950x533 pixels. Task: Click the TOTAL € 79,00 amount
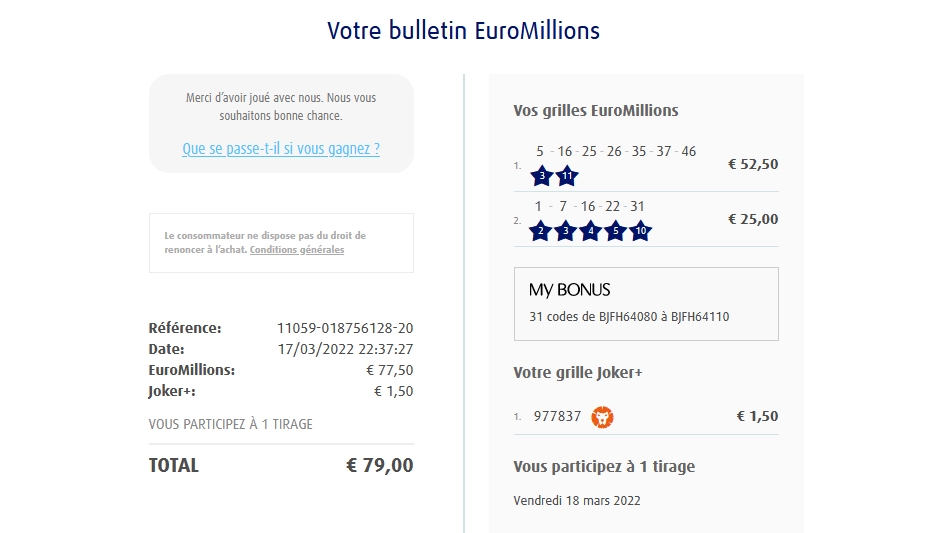[x=379, y=465]
